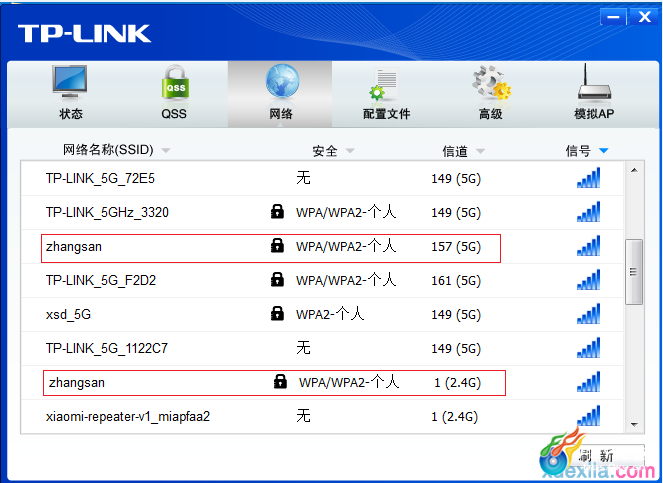The width and height of the screenshot is (663, 483).
Task: Click lock icon of TP-LINK_5G_F2D2 row
Action: tap(277, 279)
